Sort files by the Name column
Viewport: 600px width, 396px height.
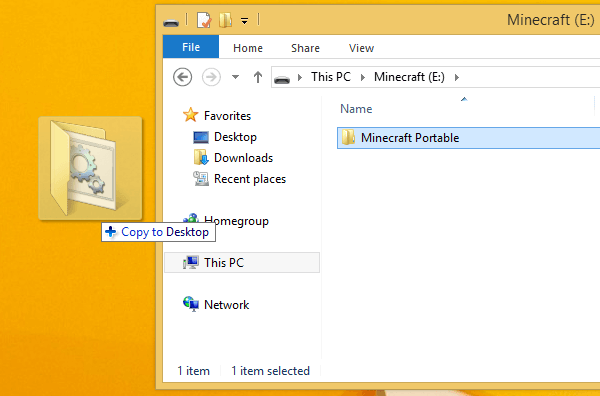click(x=356, y=109)
